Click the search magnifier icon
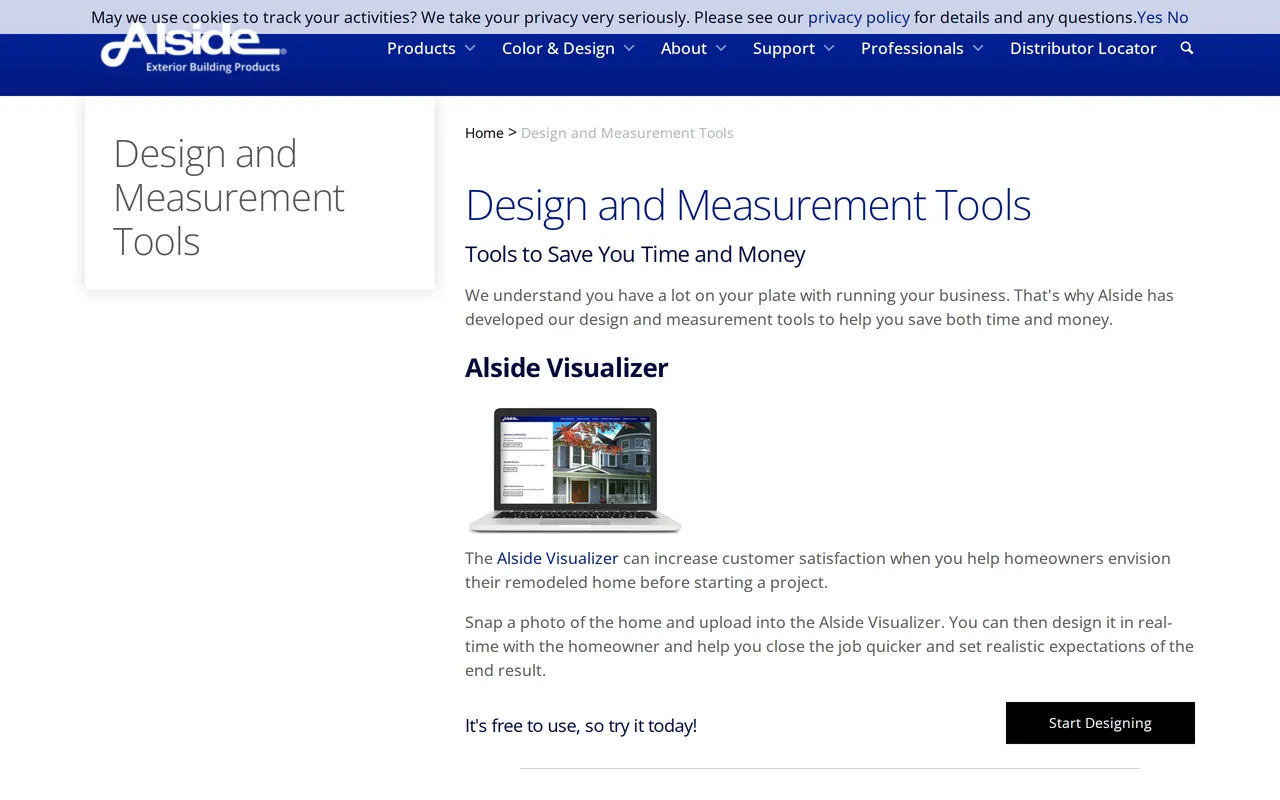Image resolution: width=1280 pixels, height=800 pixels. tap(1187, 48)
